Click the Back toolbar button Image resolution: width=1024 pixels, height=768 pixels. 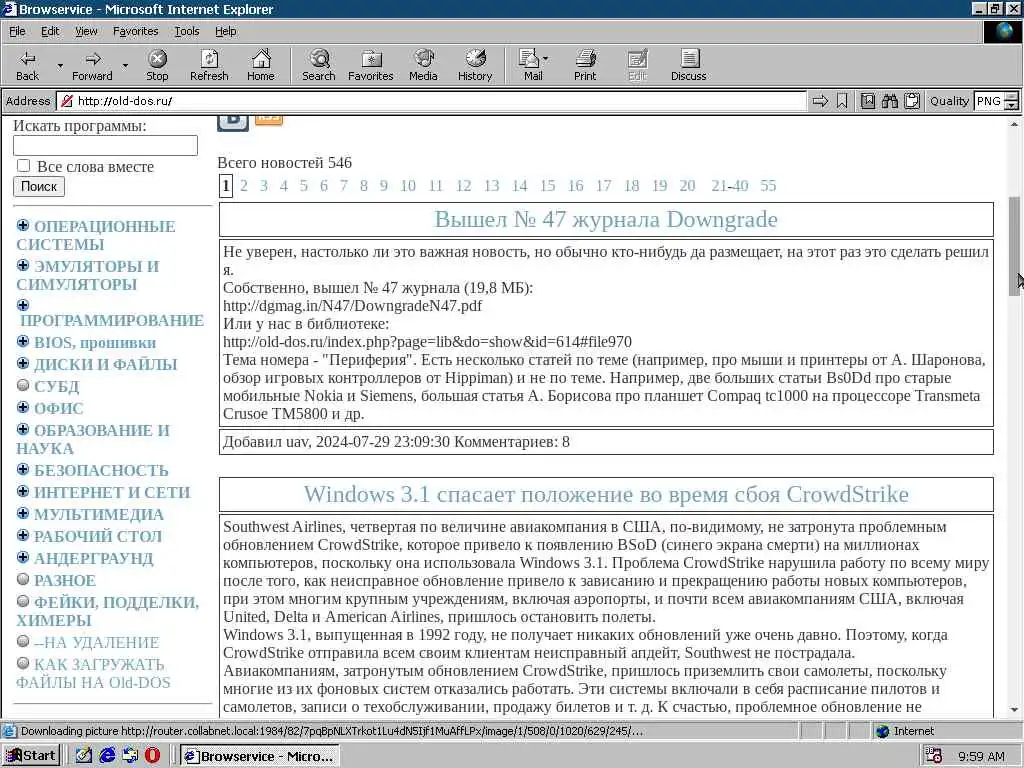pos(27,65)
